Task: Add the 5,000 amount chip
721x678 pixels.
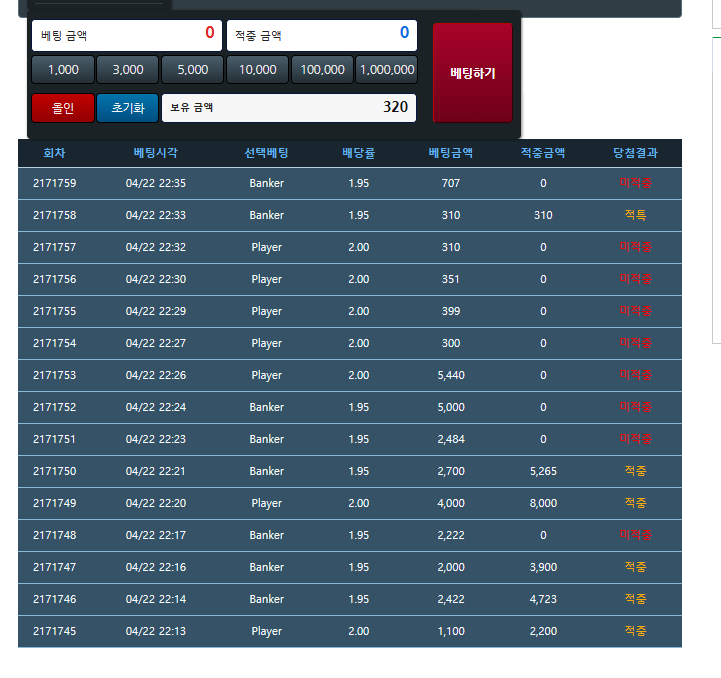Action: coord(192,70)
